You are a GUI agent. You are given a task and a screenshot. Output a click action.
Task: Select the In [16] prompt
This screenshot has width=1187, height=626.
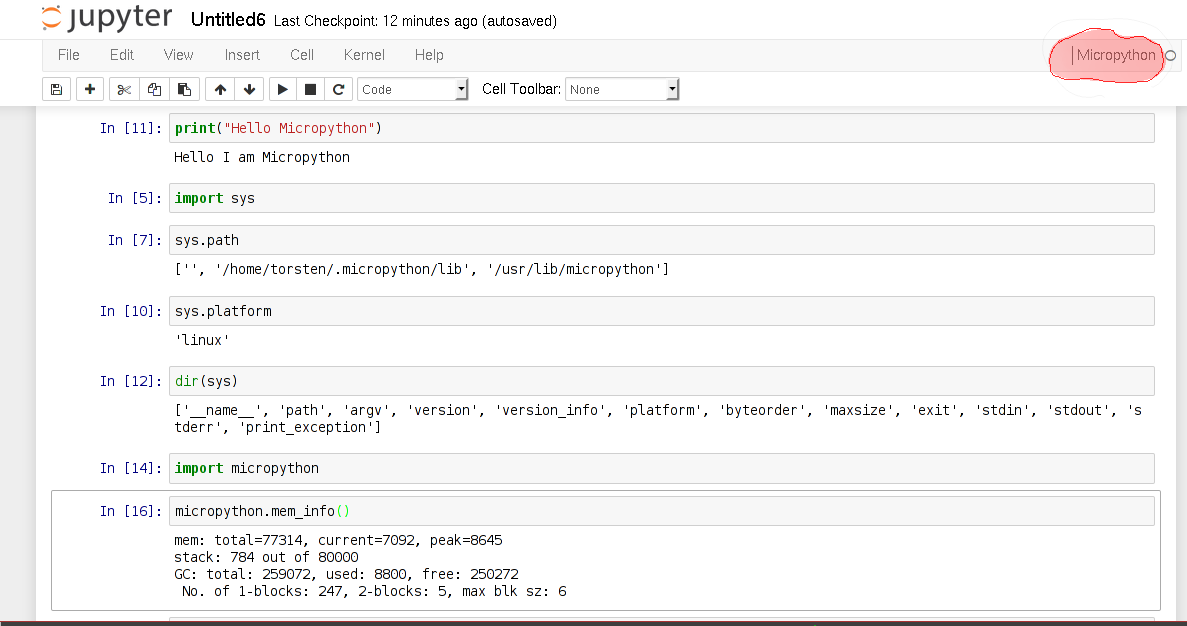131,511
